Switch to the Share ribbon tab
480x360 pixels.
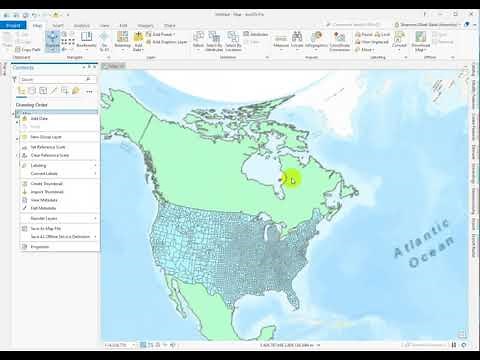click(169, 26)
